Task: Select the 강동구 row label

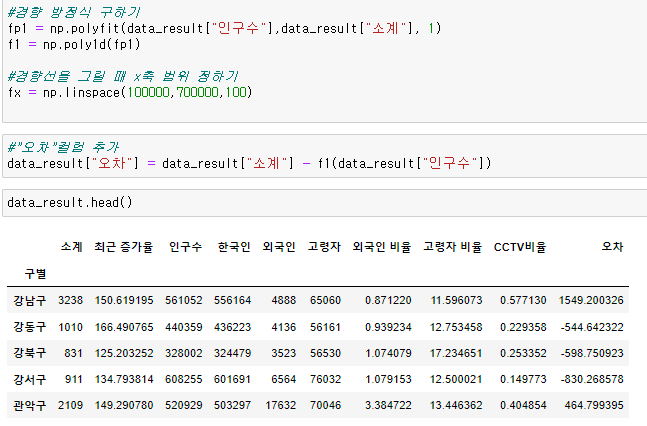Action: click(x=29, y=327)
